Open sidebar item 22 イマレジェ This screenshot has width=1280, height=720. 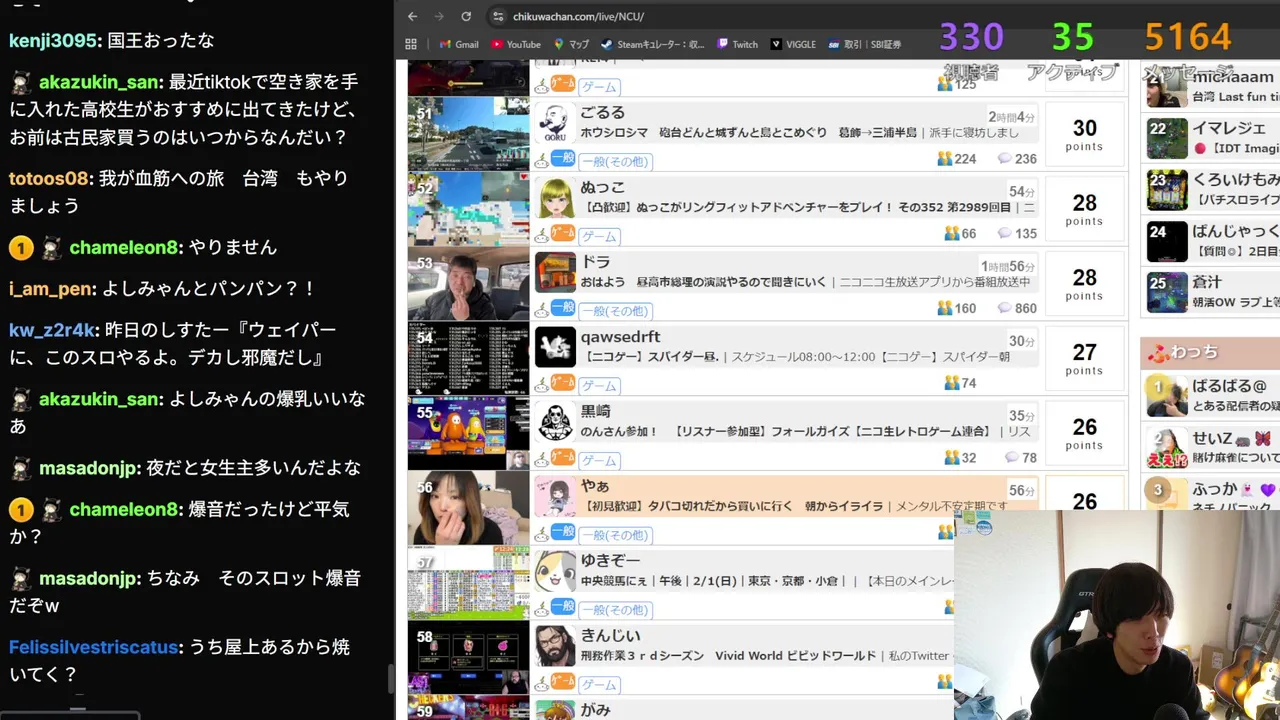click(1212, 139)
